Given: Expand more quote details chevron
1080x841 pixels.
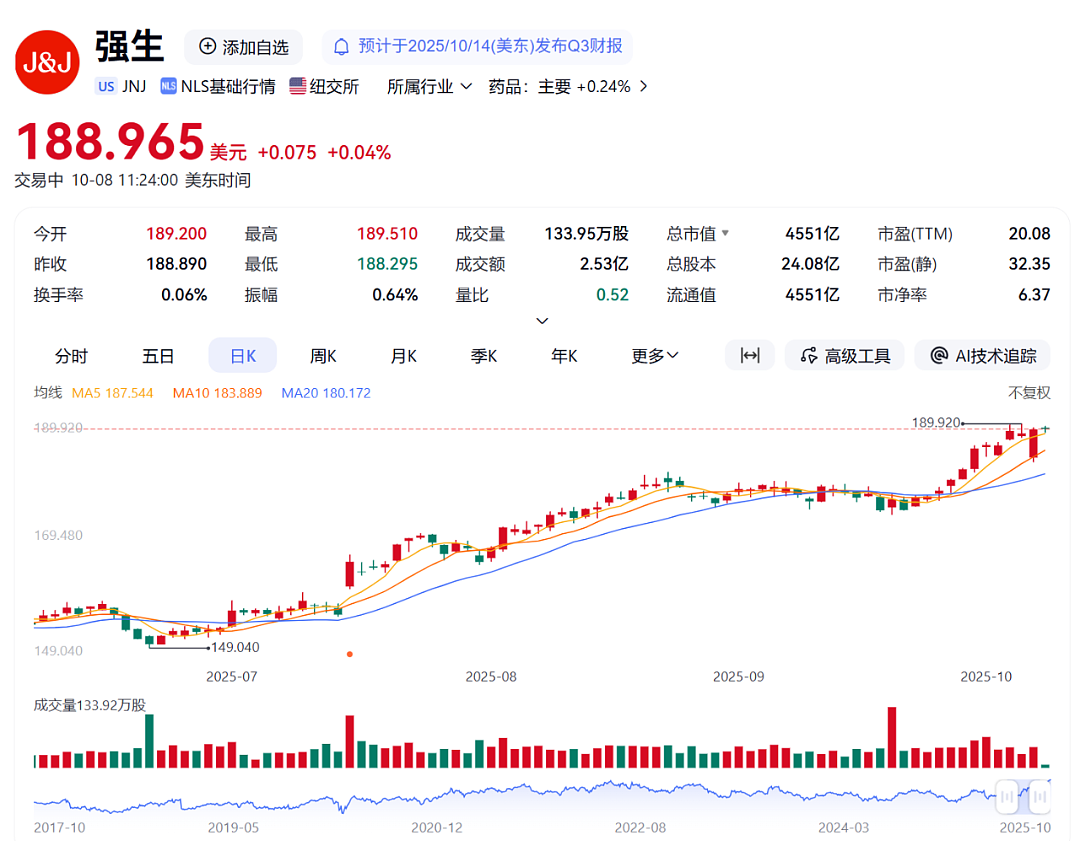Looking at the screenshot, I should tap(542, 321).
